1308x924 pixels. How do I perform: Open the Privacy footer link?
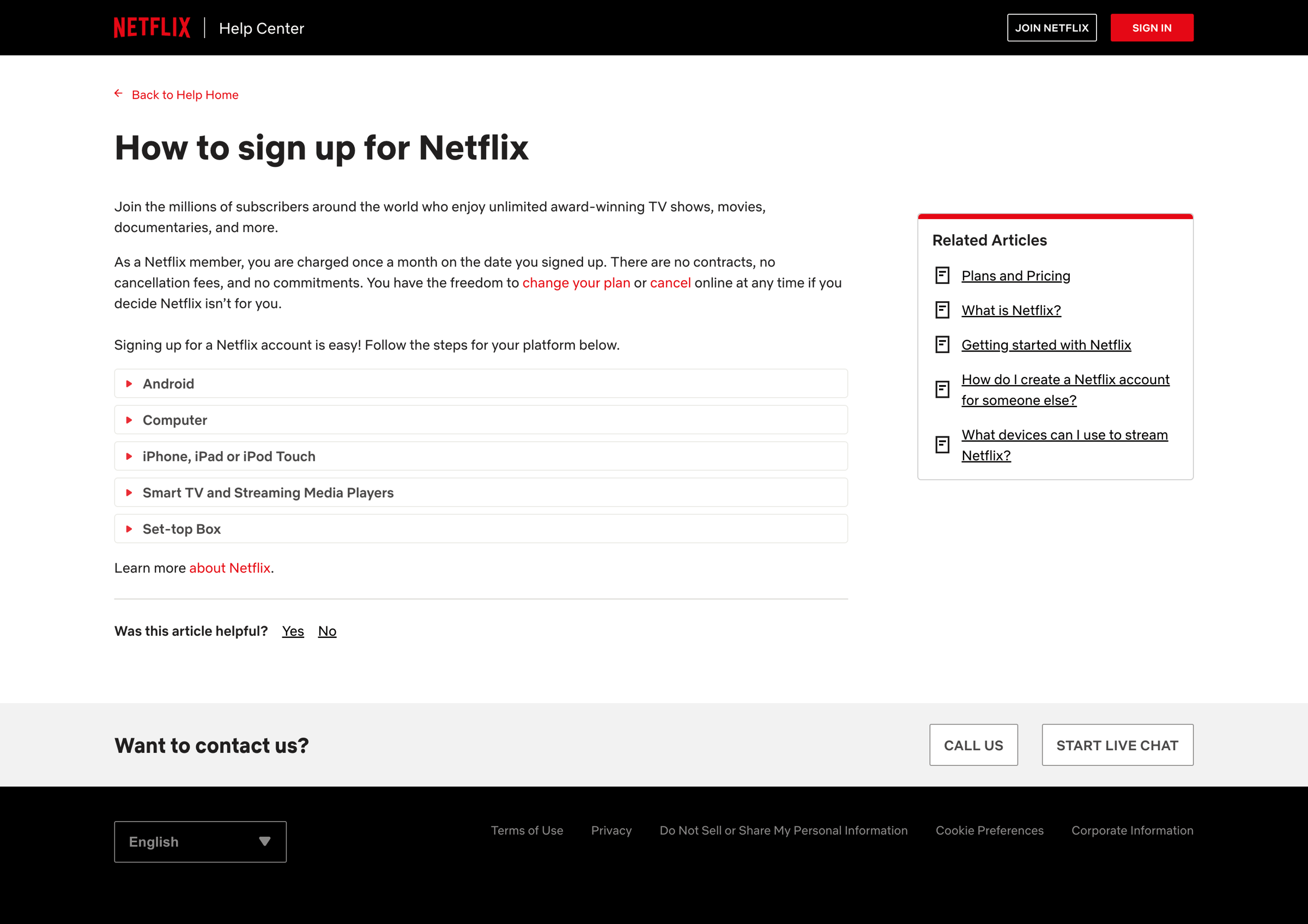611,831
